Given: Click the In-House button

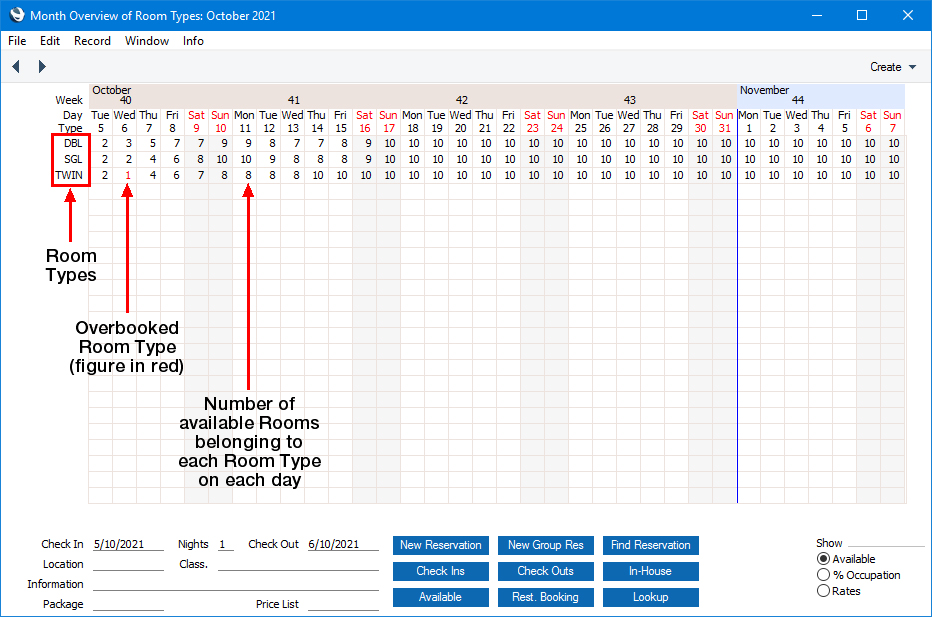Looking at the screenshot, I should 651,571.
